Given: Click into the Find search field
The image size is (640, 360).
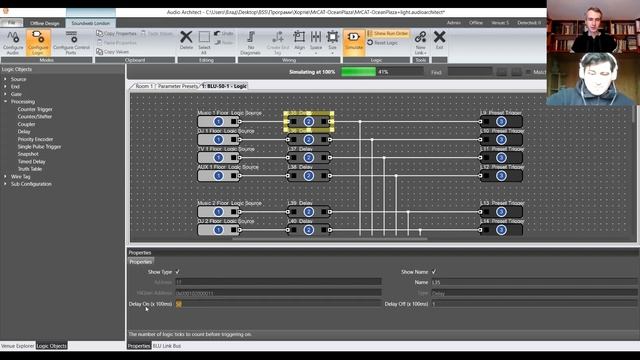Looking at the screenshot, I should 470,72.
